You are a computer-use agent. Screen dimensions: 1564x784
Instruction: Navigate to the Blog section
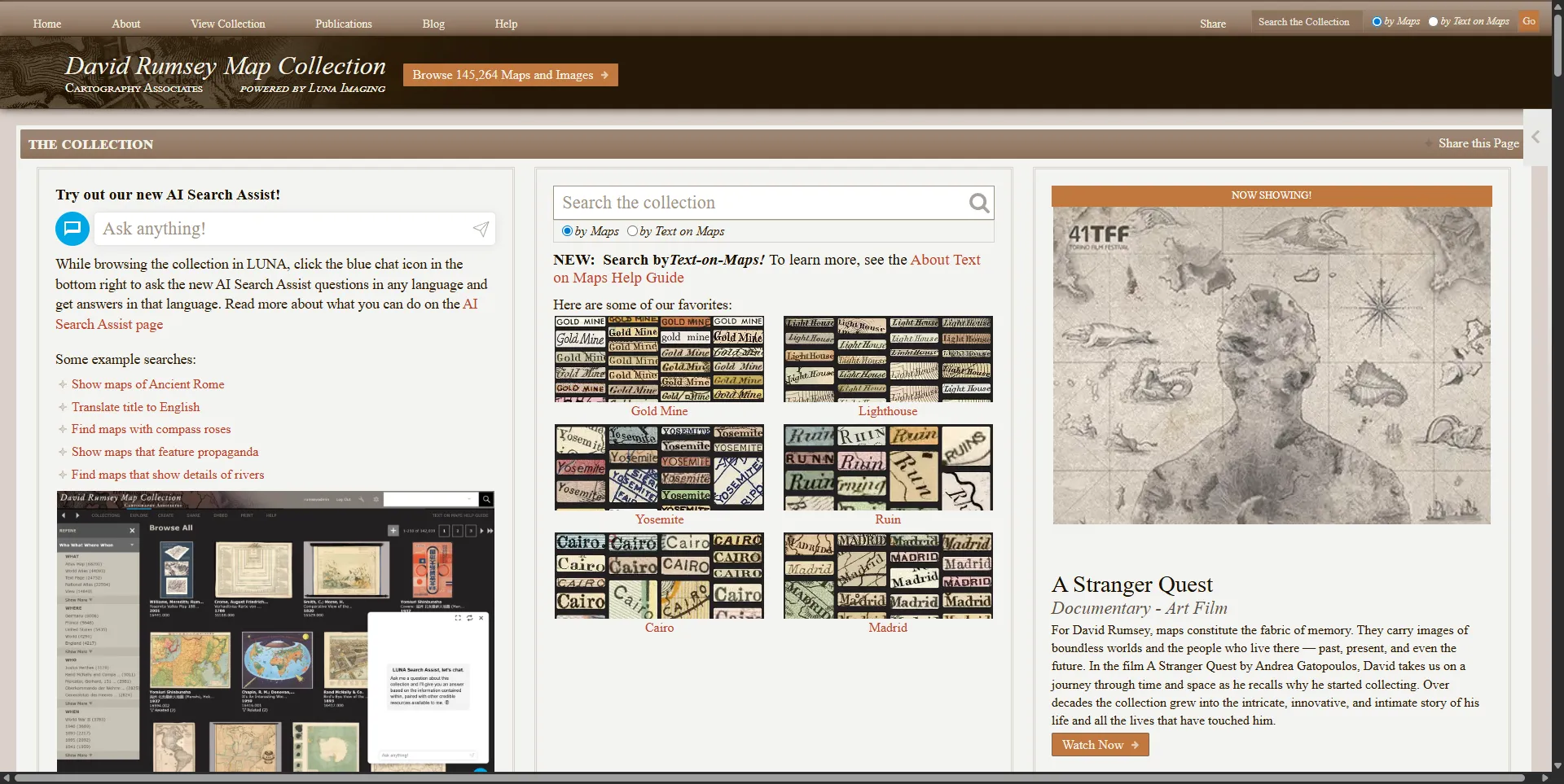pos(433,24)
